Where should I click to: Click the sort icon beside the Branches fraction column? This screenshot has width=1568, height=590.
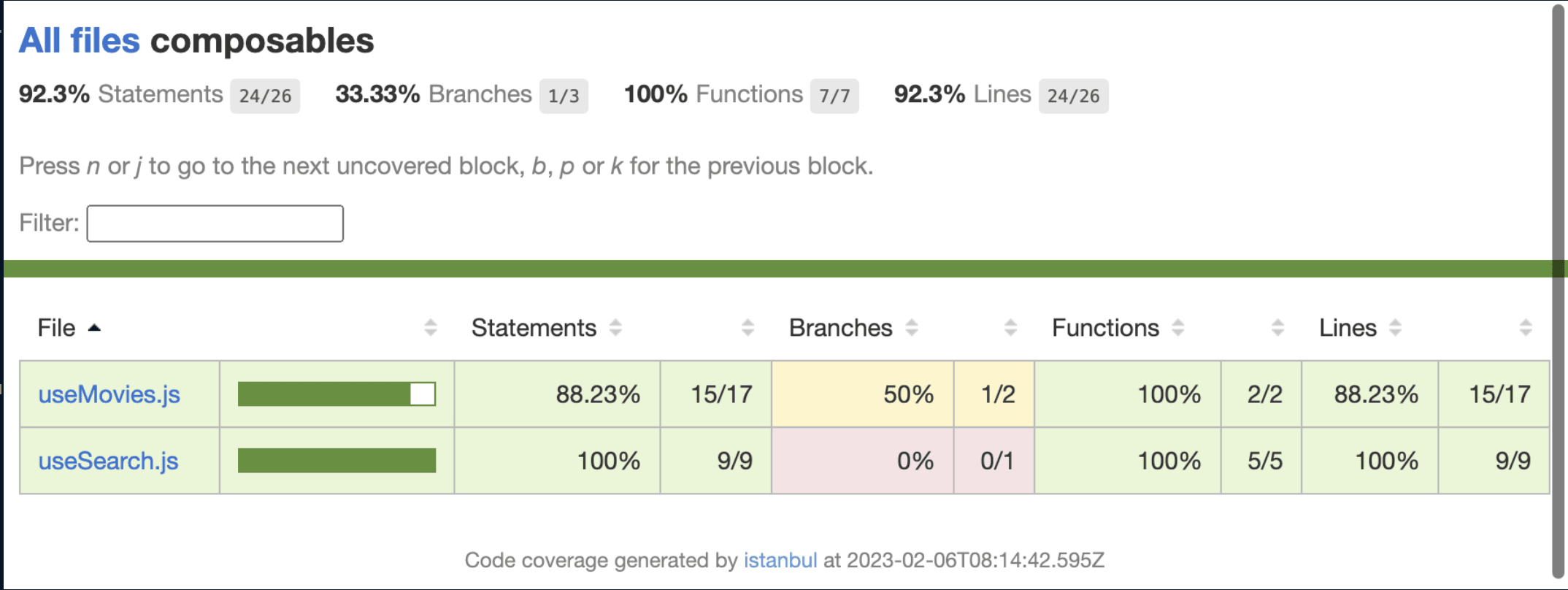pyautogui.click(x=1010, y=328)
